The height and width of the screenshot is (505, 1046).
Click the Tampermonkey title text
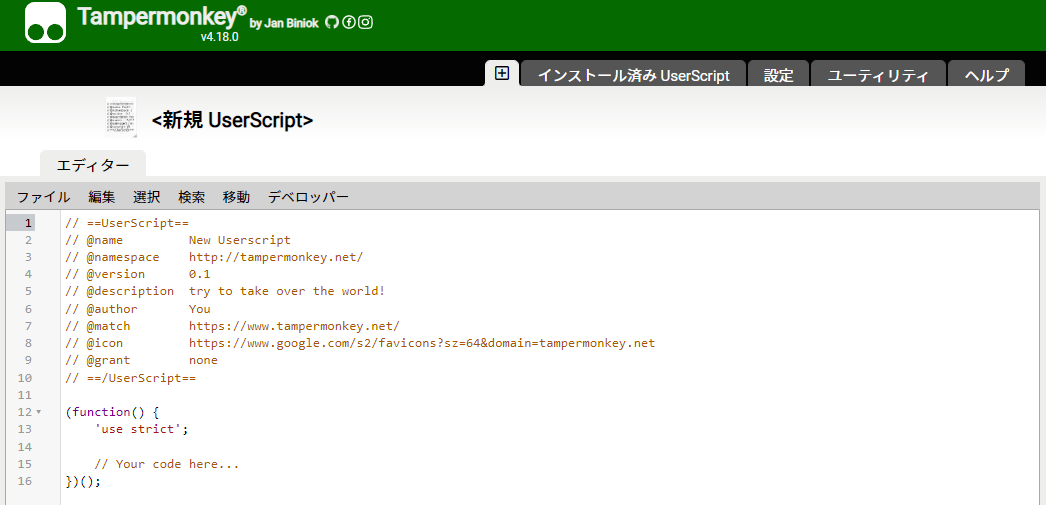coord(162,16)
